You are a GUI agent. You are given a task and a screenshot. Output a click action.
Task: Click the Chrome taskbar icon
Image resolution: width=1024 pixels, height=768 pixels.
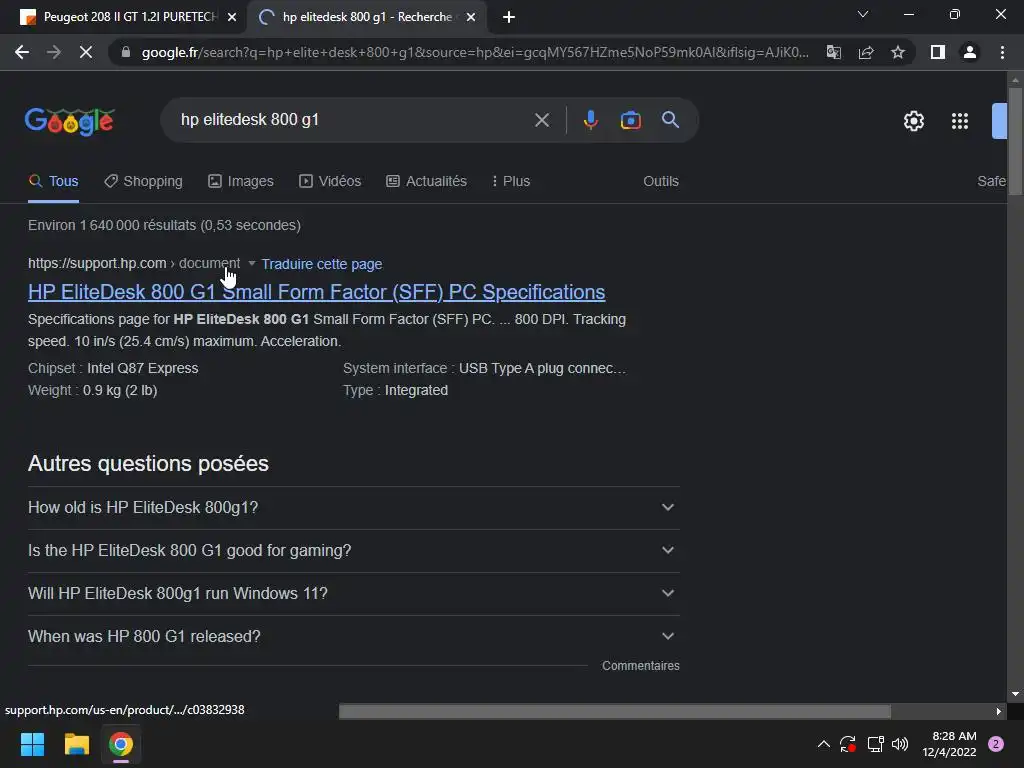click(121, 744)
